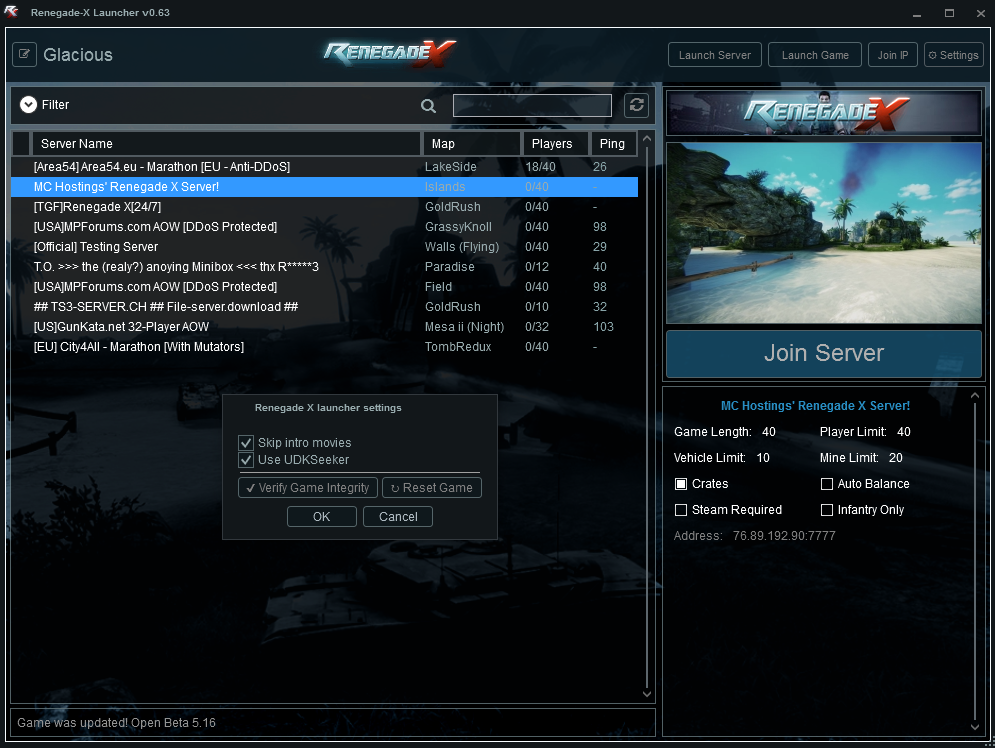Expand the Filter panel chevron
The width and height of the screenshot is (995, 748).
pyautogui.click(x=28, y=105)
